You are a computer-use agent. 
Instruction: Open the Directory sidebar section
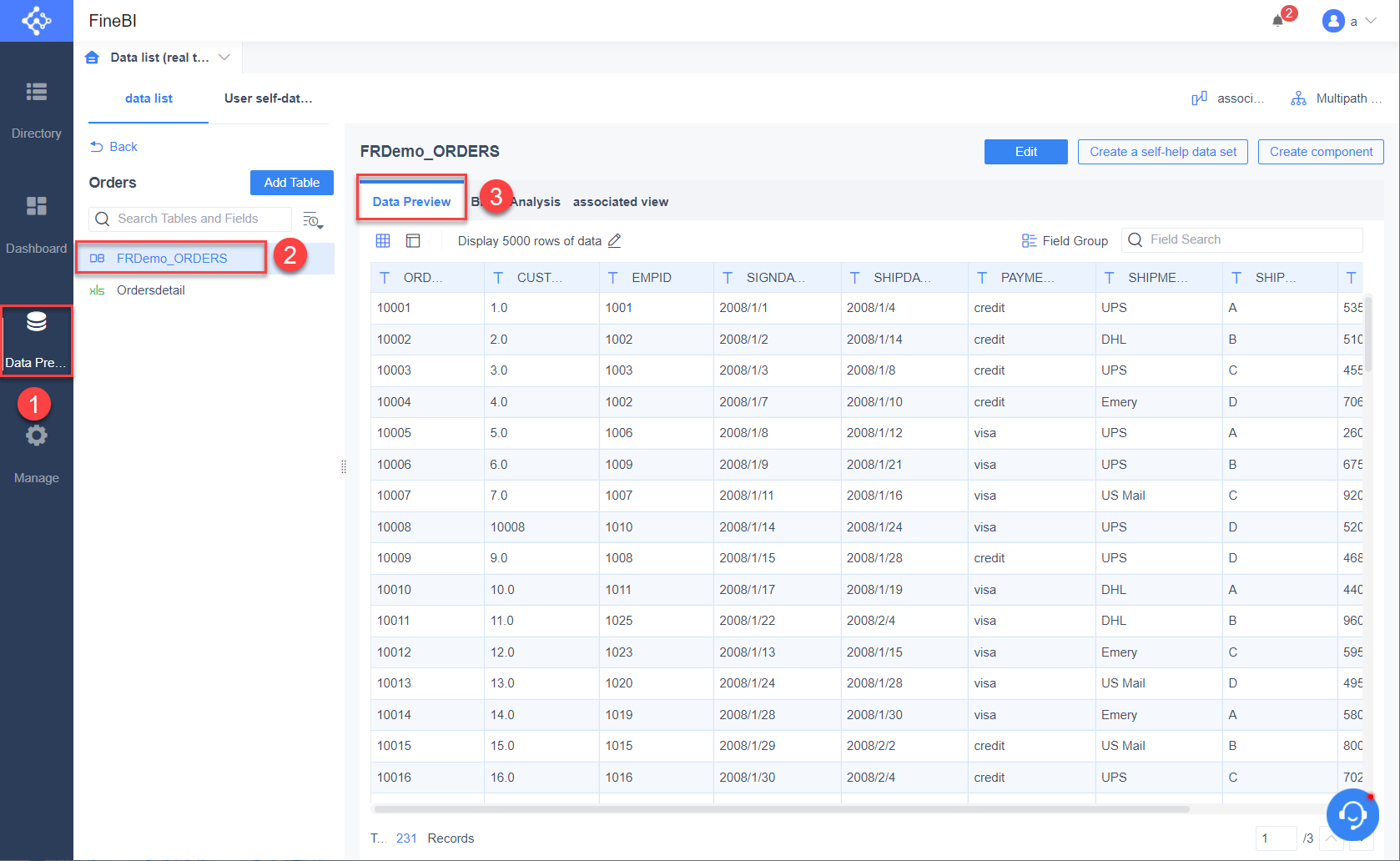(x=36, y=110)
